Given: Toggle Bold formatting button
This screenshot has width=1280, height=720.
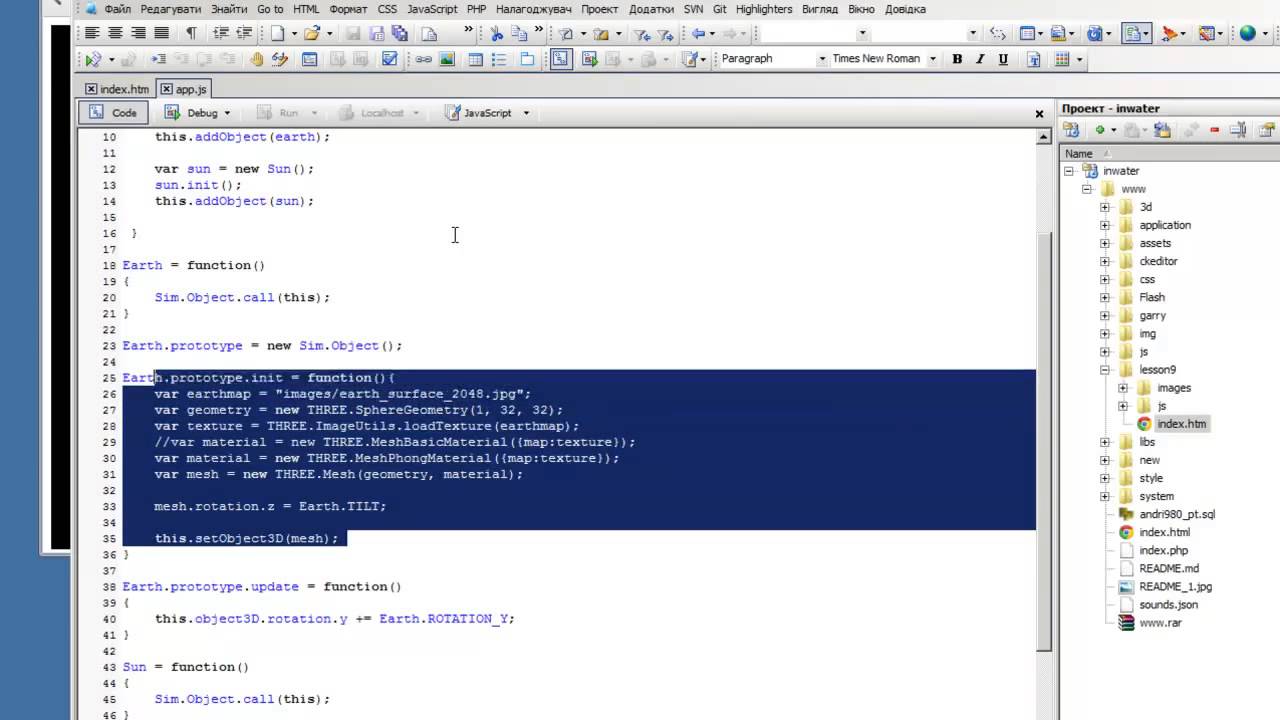Looking at the screenshot, I should (x=957, y=59).
